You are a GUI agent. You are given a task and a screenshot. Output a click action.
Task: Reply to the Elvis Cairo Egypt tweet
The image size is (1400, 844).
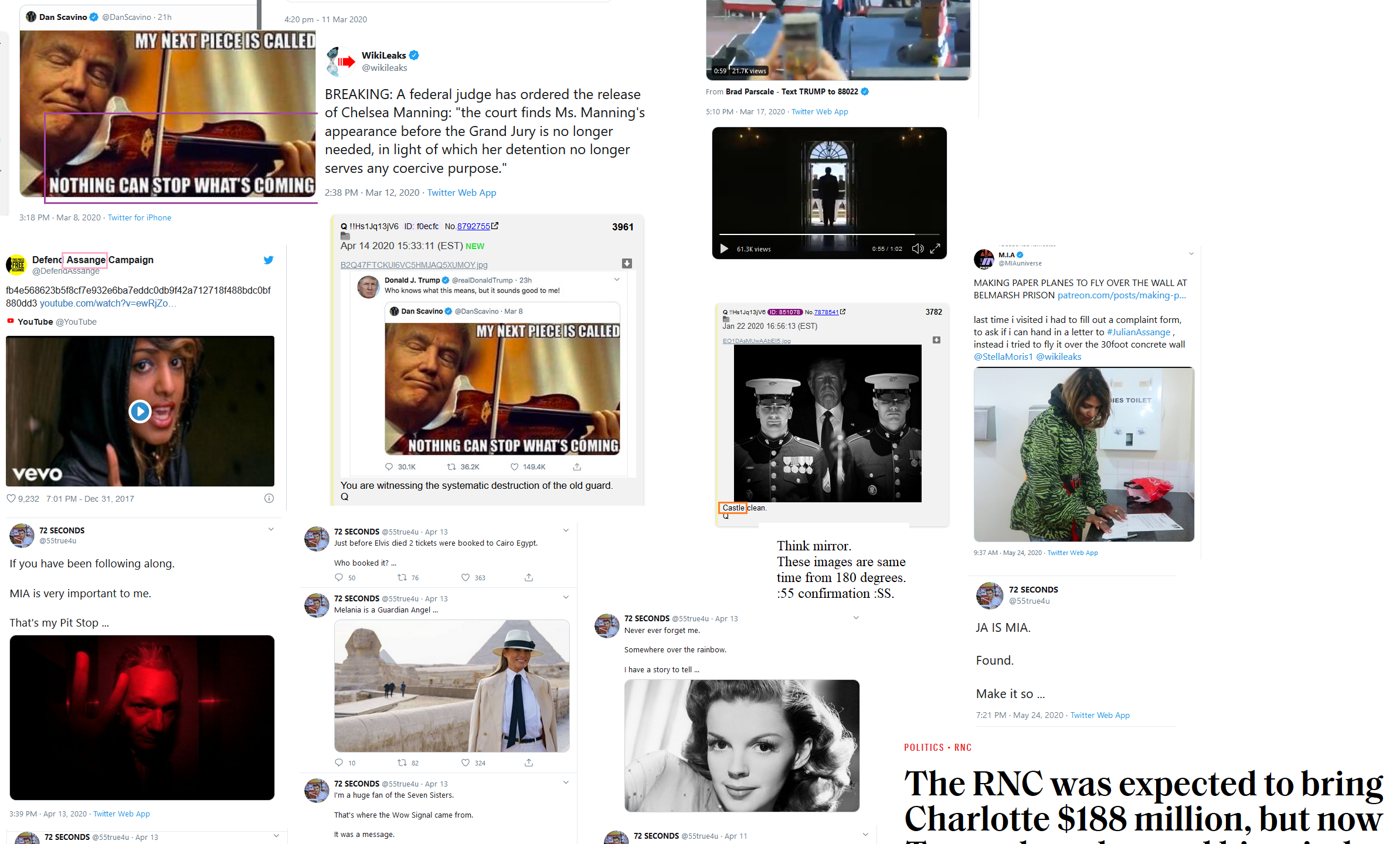coord(338,577)
